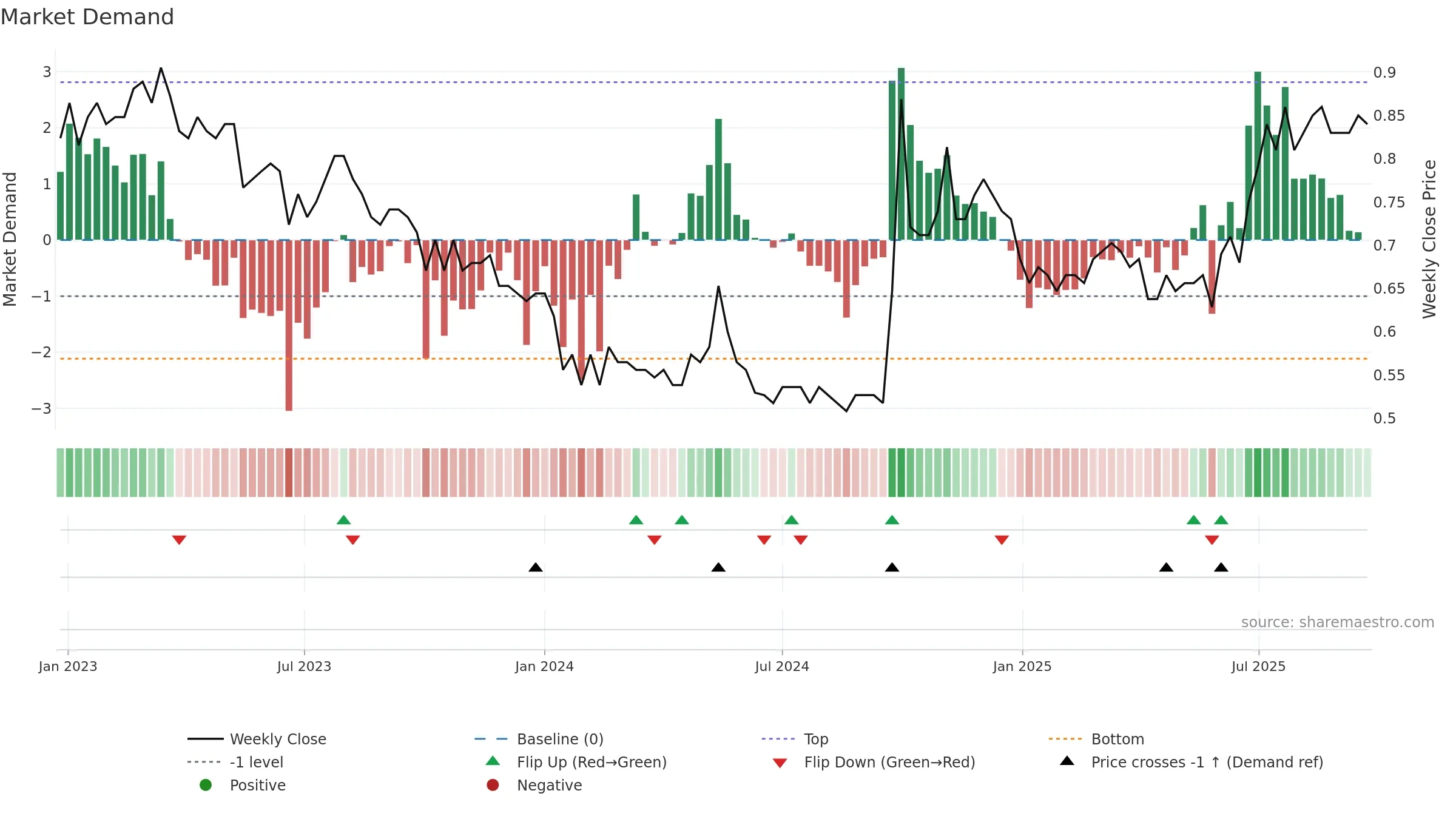Image resolution: width=1456 pixels, height=819 pixels.
Task: Click the Jul 2025 x-axis label
Action: [x=1259, y=667]
